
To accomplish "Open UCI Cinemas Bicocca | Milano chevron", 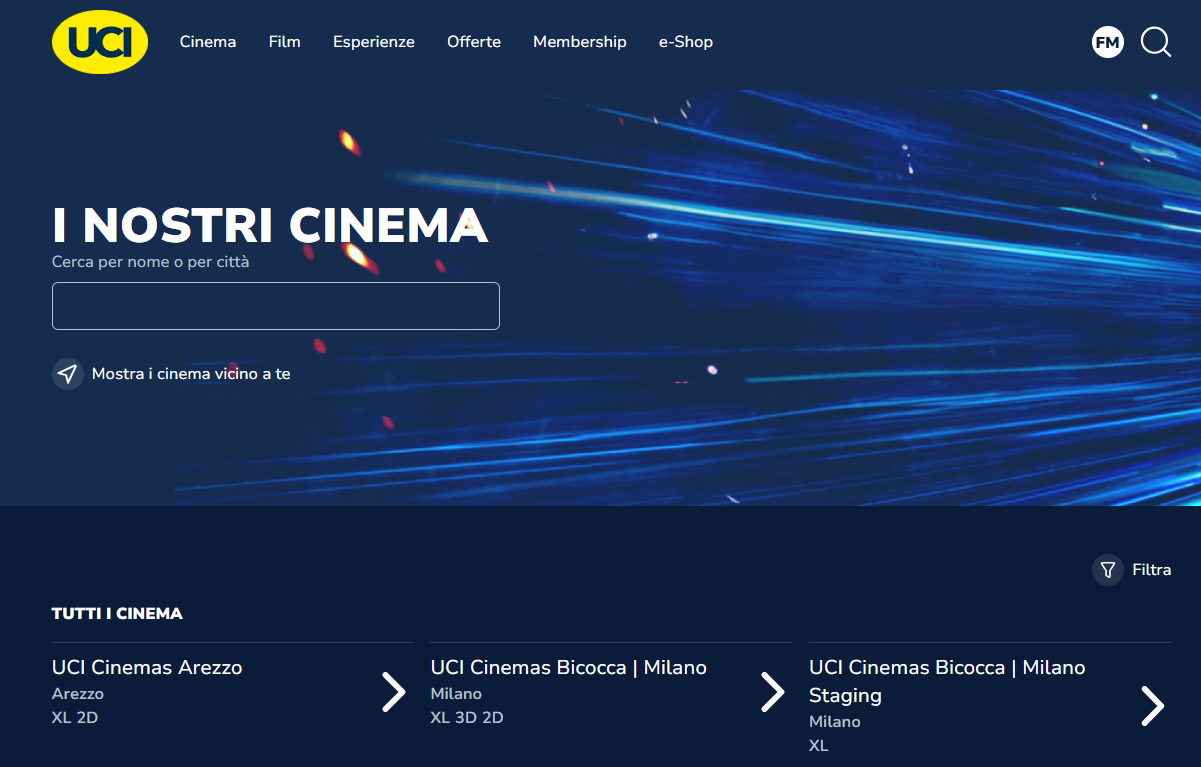I will tap(773, 692).
